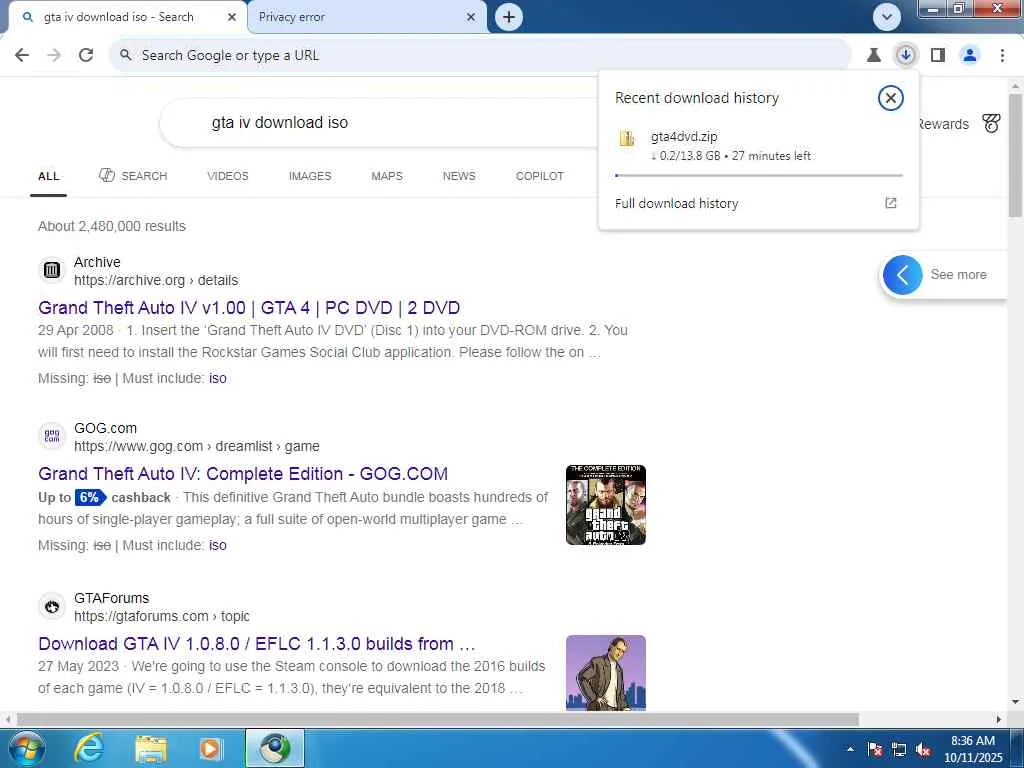Click the GOG.com site favicon
This screenshot has height=768, width=1024.
tap(52, 436)
